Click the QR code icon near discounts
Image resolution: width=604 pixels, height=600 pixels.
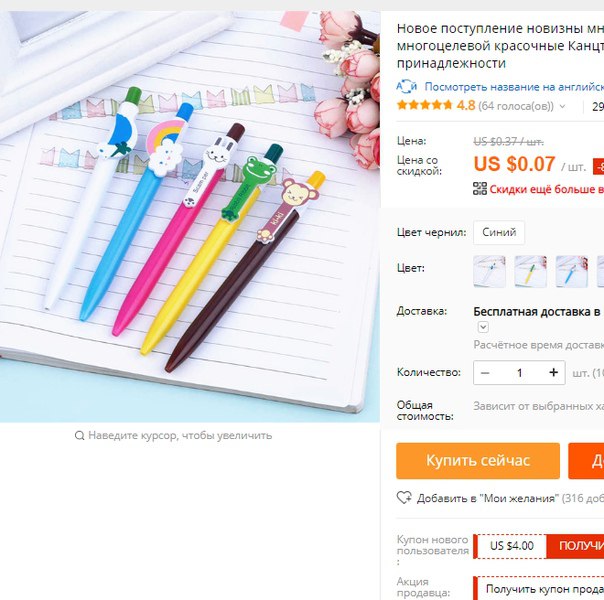480,189
